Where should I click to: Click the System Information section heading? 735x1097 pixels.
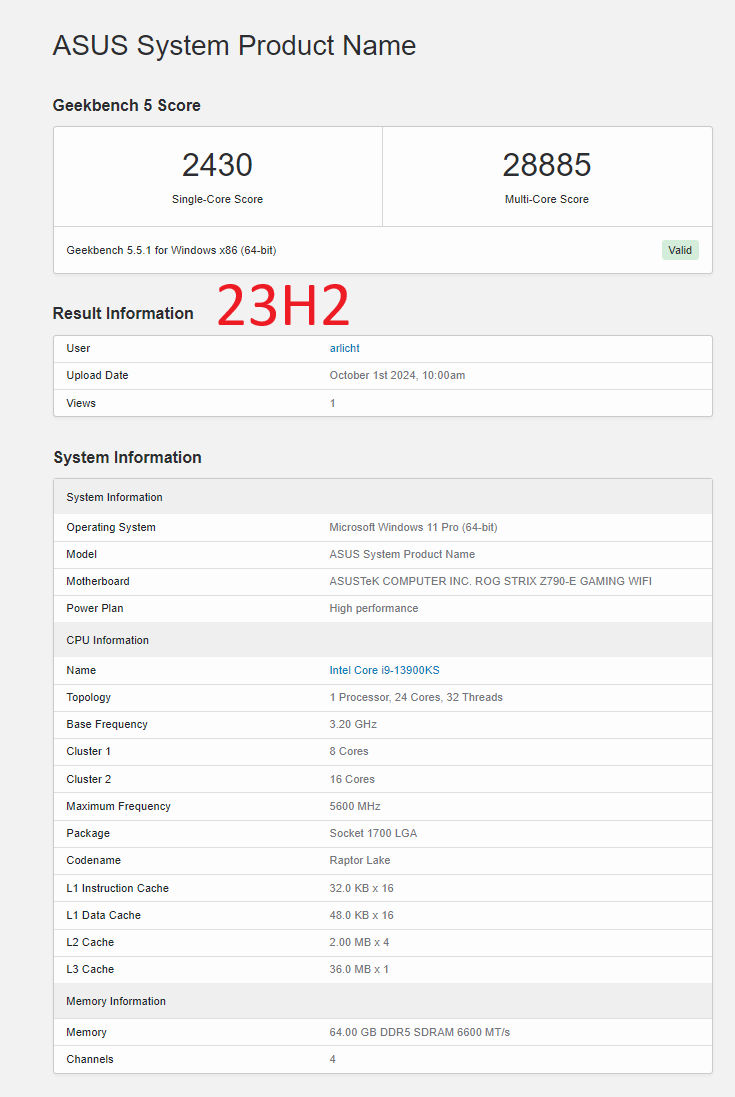pos(127,458)
